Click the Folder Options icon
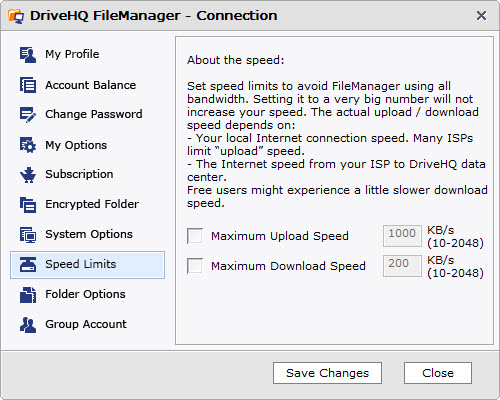 coord(28,295)
